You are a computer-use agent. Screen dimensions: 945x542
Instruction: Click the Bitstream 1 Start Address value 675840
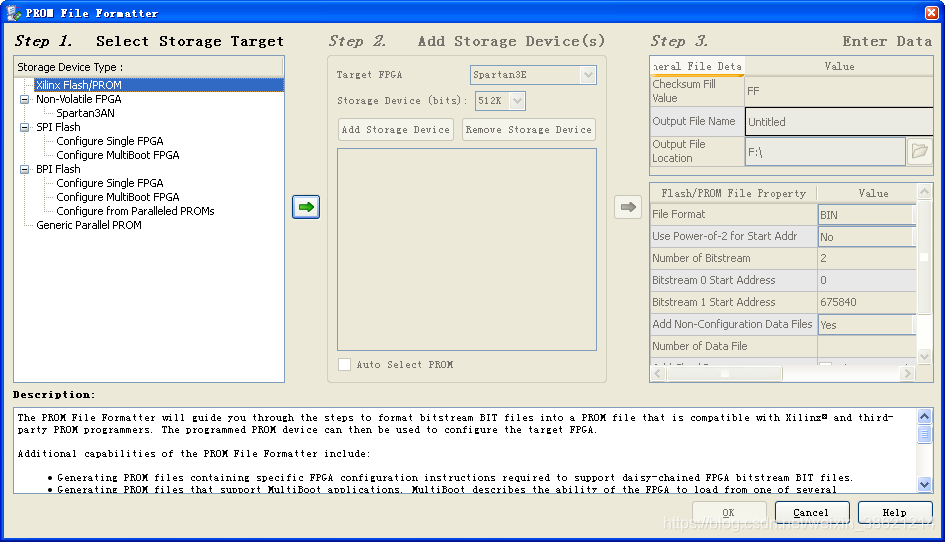(x=867, y=302)
